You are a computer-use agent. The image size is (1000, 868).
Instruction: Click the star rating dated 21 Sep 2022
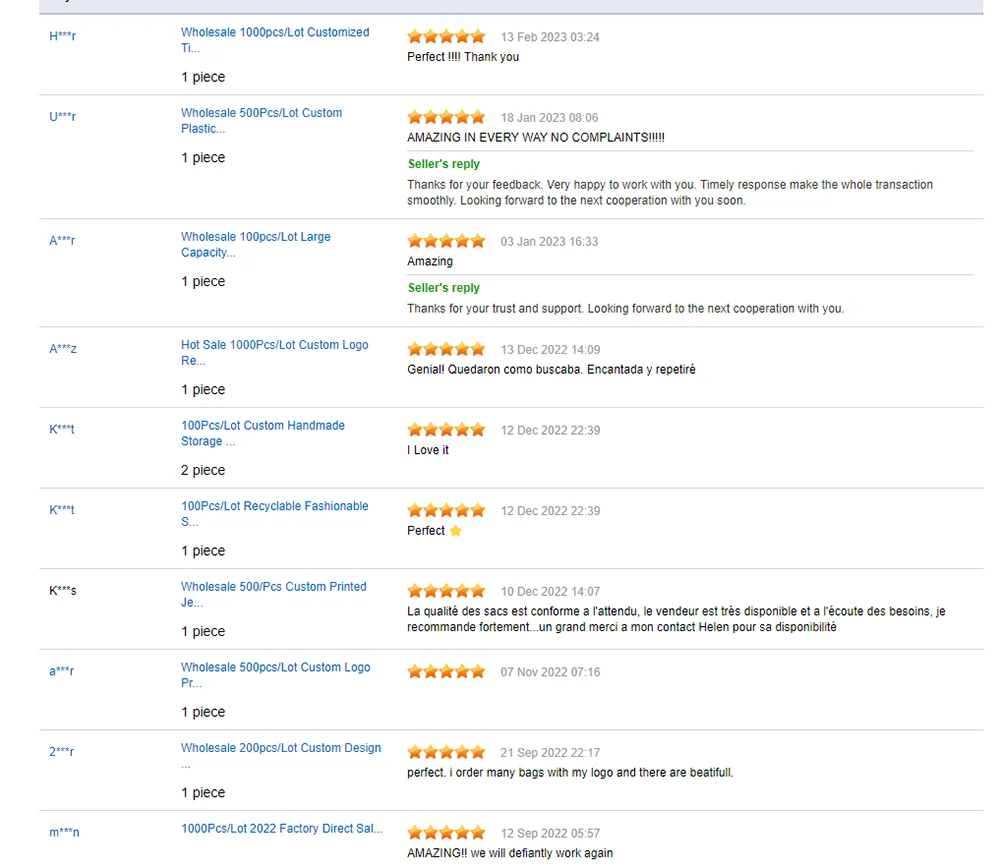(446, 753)
